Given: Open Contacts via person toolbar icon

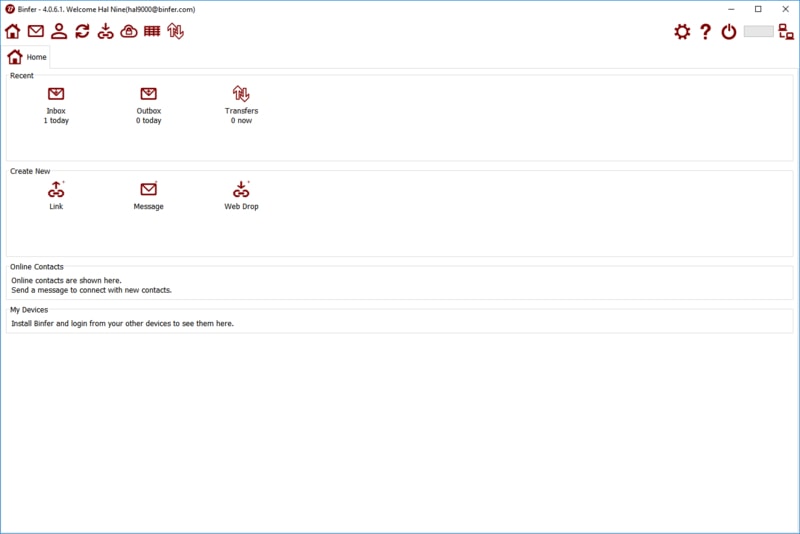Looking at the screenshot, I should pos(59,32).
